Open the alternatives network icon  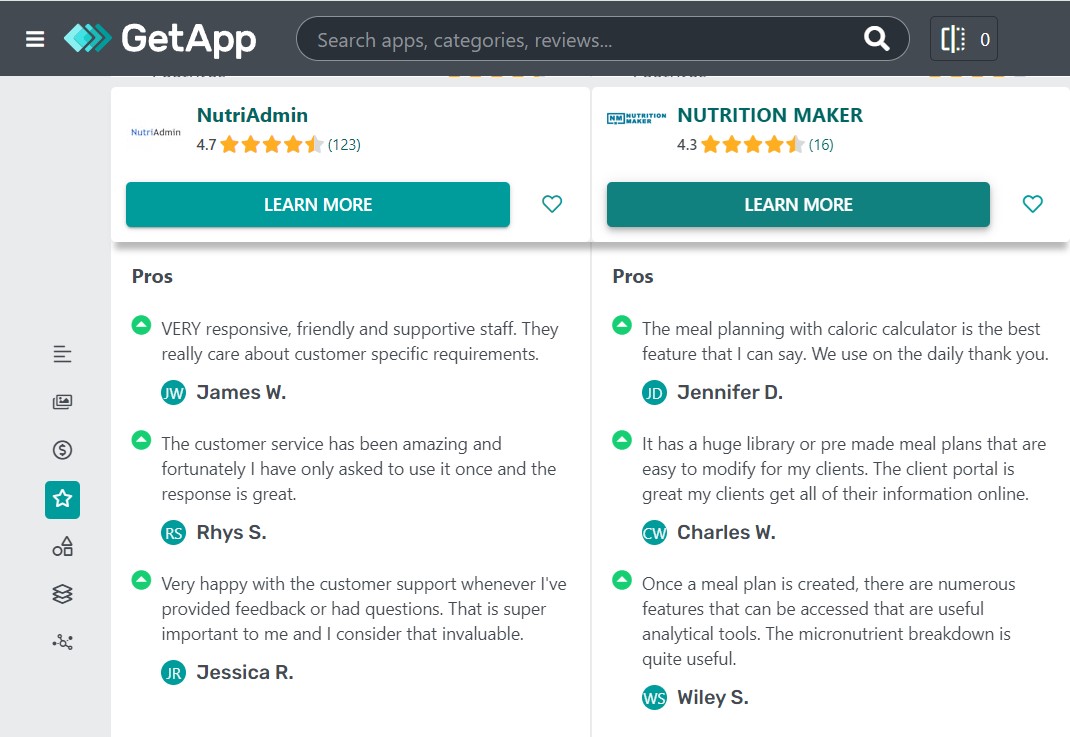pyautogui.click(x=61, y=641)
